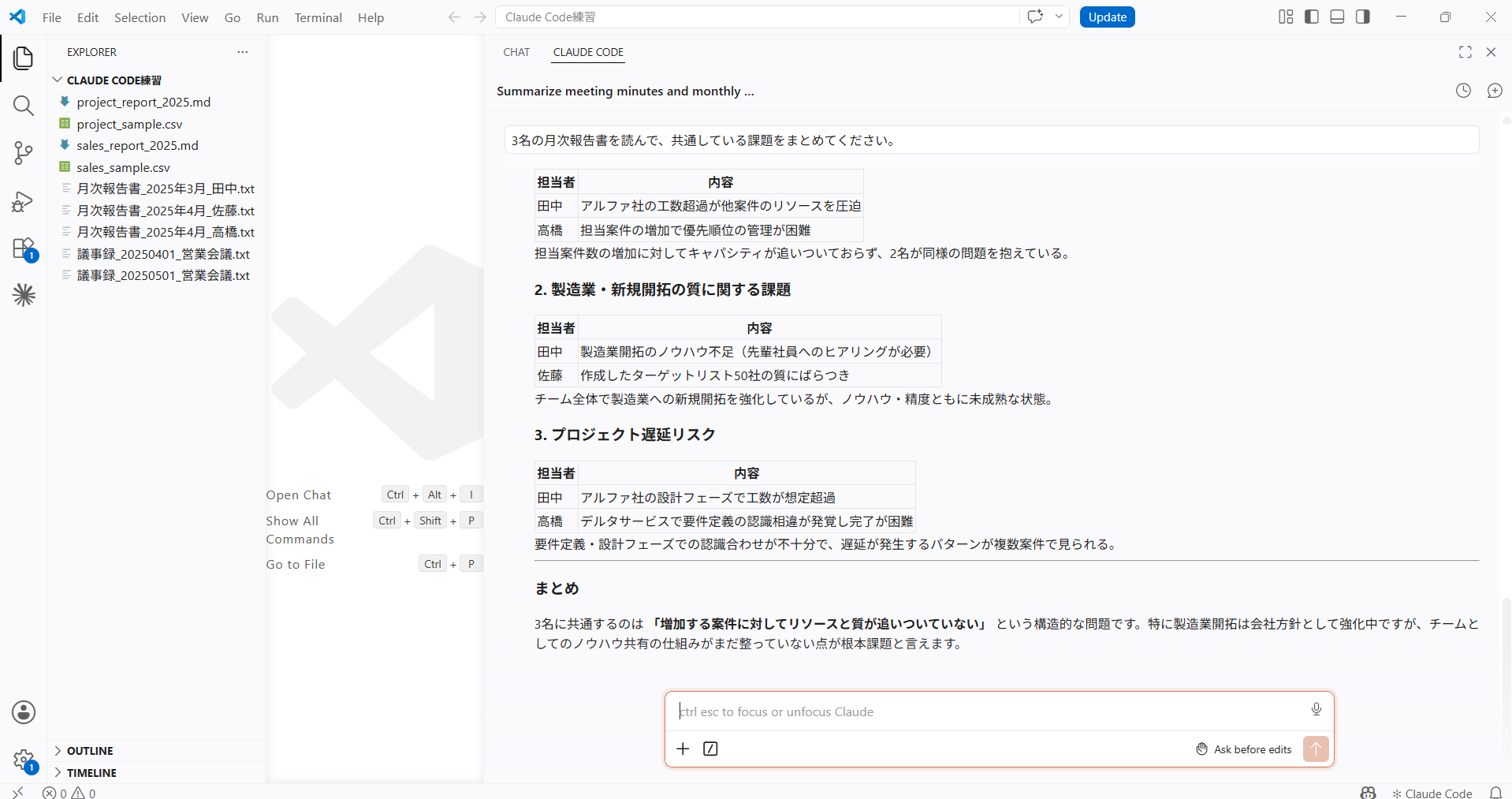Open the File menu

52,17
